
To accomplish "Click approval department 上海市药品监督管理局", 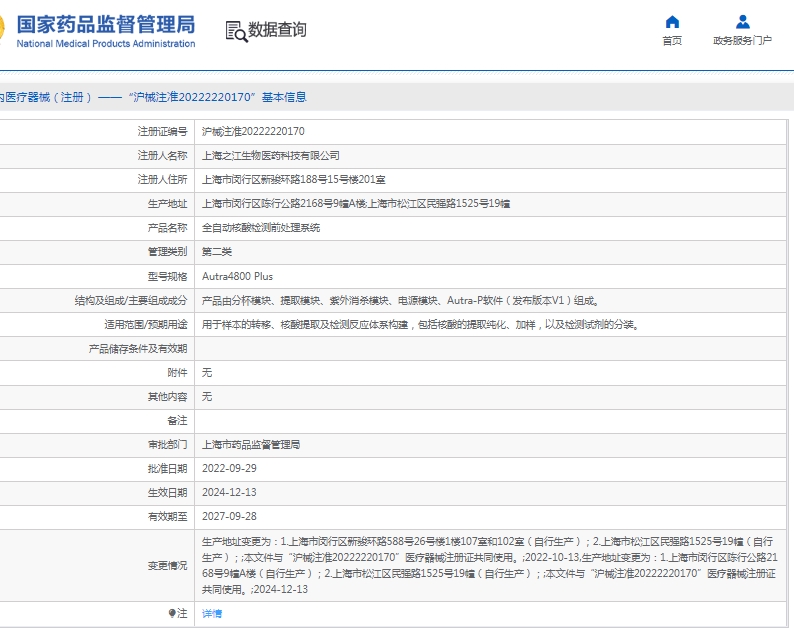I will (x=251, y=445).
